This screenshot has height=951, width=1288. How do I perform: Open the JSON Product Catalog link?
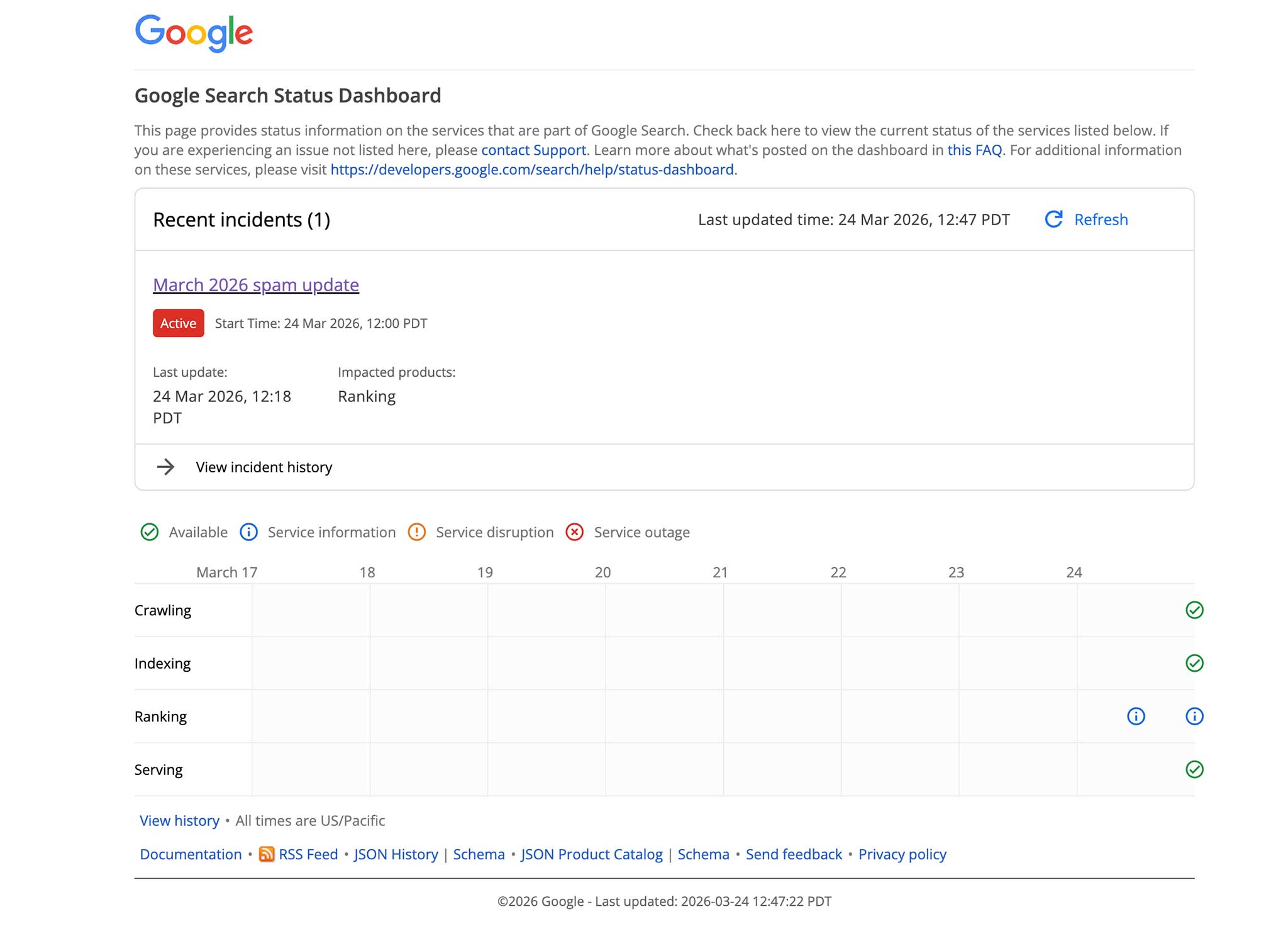[x=591, y=855]
